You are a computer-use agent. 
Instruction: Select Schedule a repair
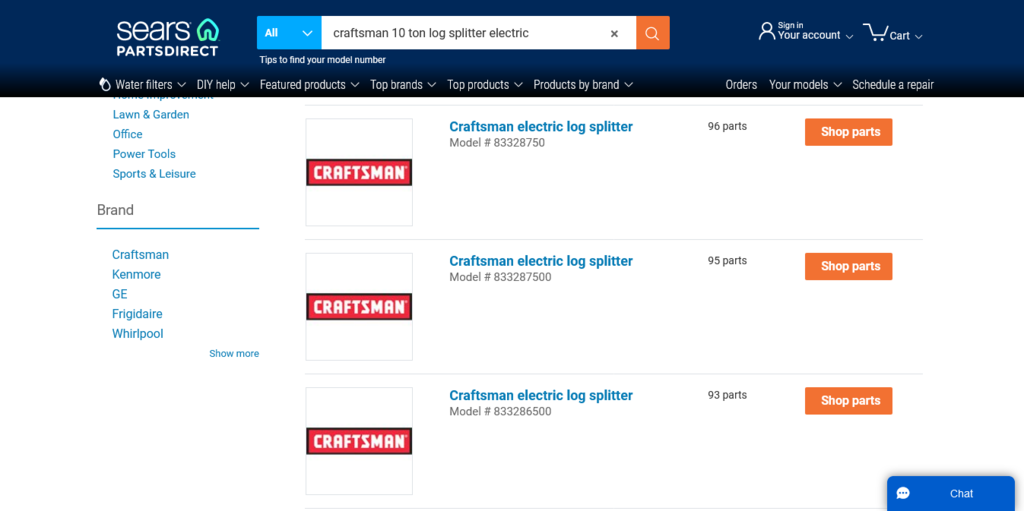pyautogui.click(x=892, y=85)
